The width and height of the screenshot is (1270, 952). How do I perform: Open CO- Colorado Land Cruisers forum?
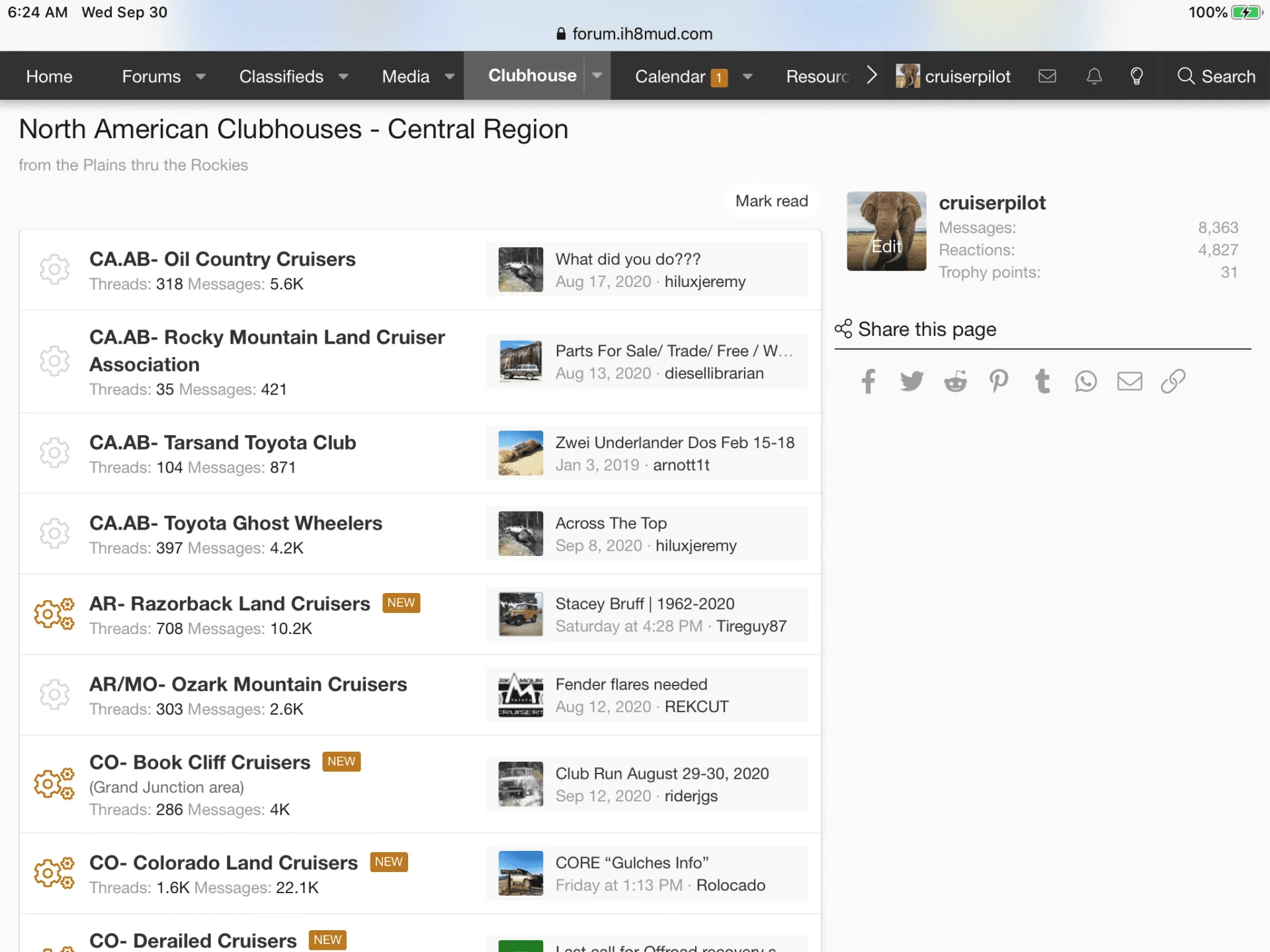click(224, 863)
